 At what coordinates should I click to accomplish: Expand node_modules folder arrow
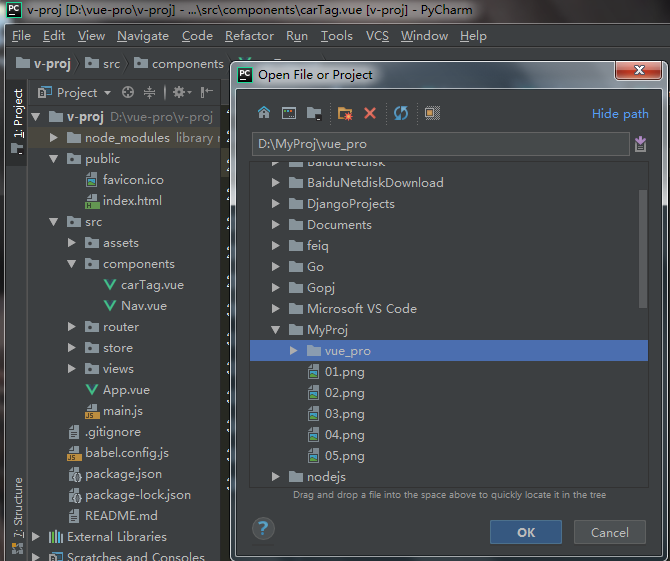pyautogui.click(x=53, y=138)
